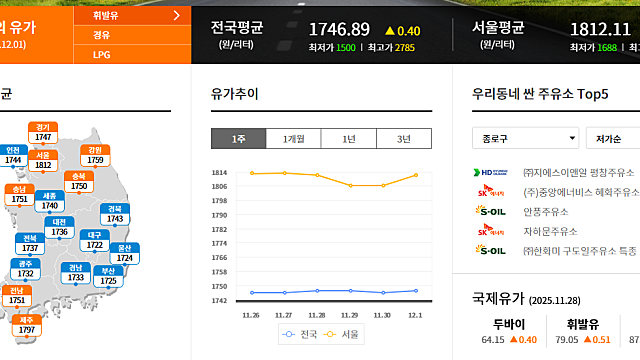The height and width of the screenshot is (360, 640).
Task: Click the 울산 1724 map marker
Action: [x=124, y=253]
